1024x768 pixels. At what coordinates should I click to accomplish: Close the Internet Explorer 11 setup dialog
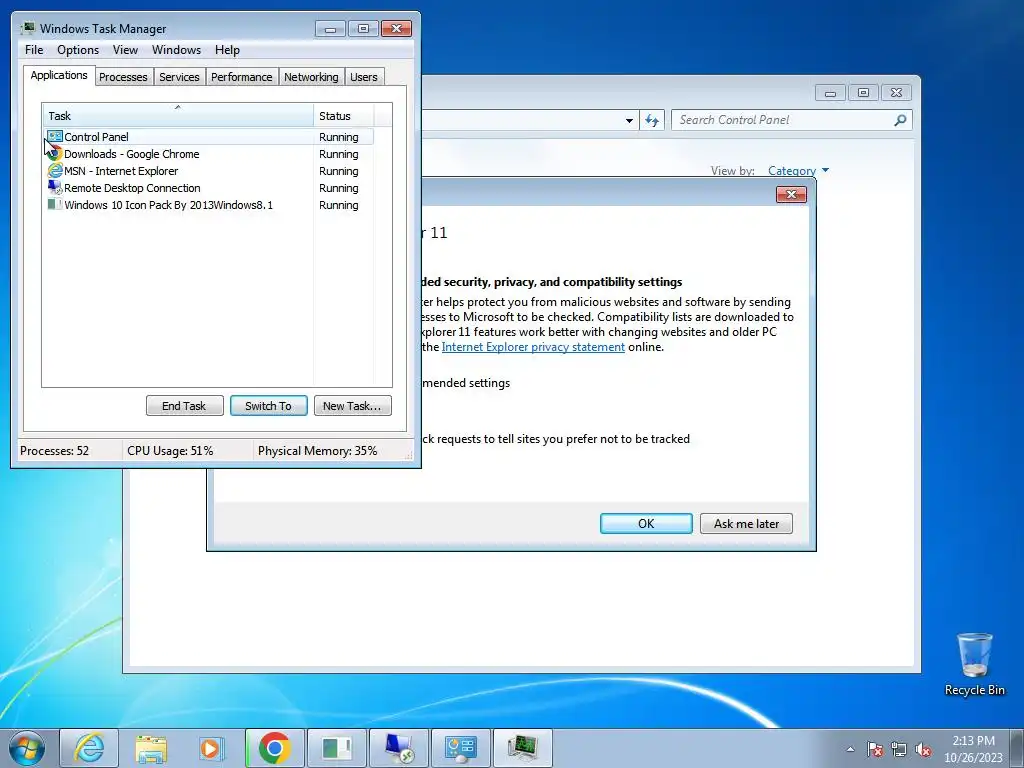pos(791,195)
